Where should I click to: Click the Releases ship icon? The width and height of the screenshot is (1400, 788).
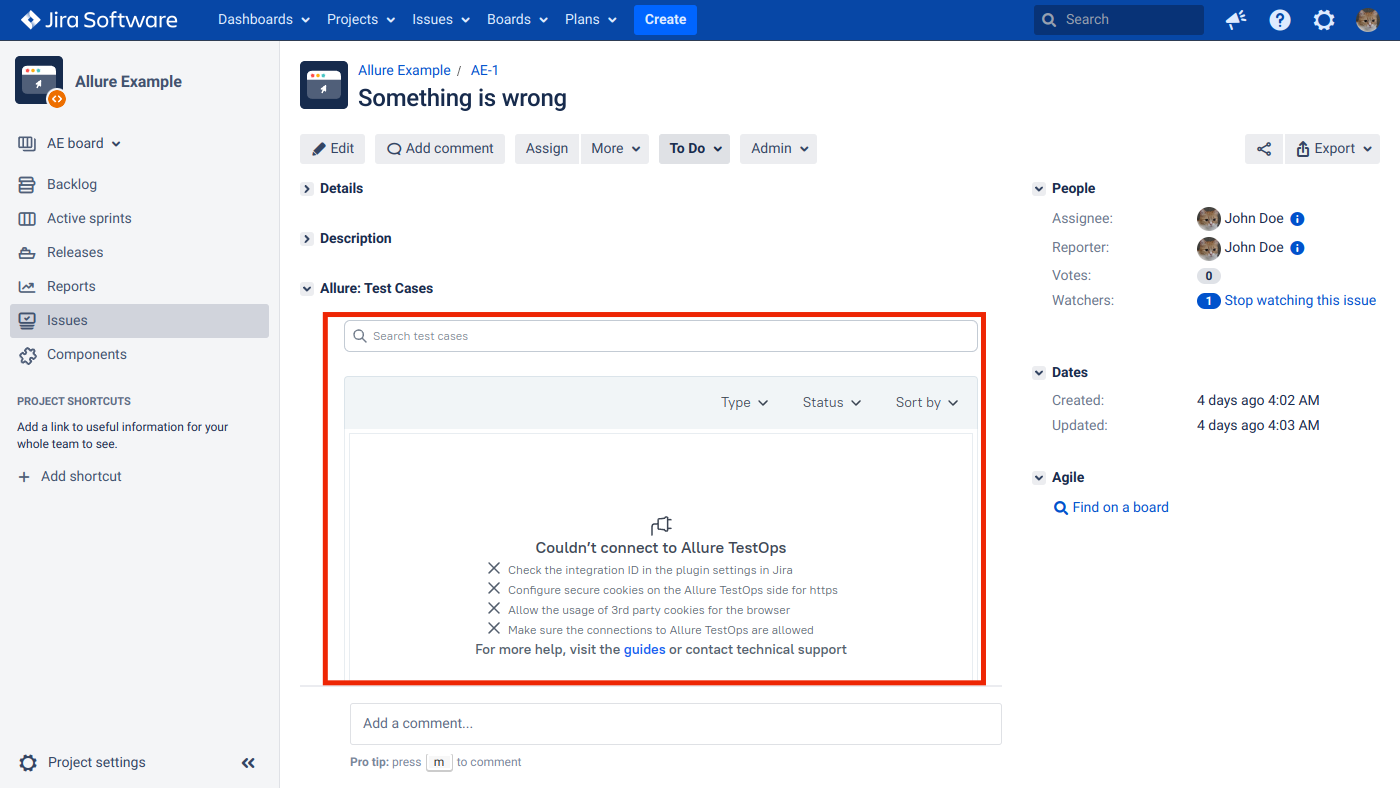[x=27, y=252]
